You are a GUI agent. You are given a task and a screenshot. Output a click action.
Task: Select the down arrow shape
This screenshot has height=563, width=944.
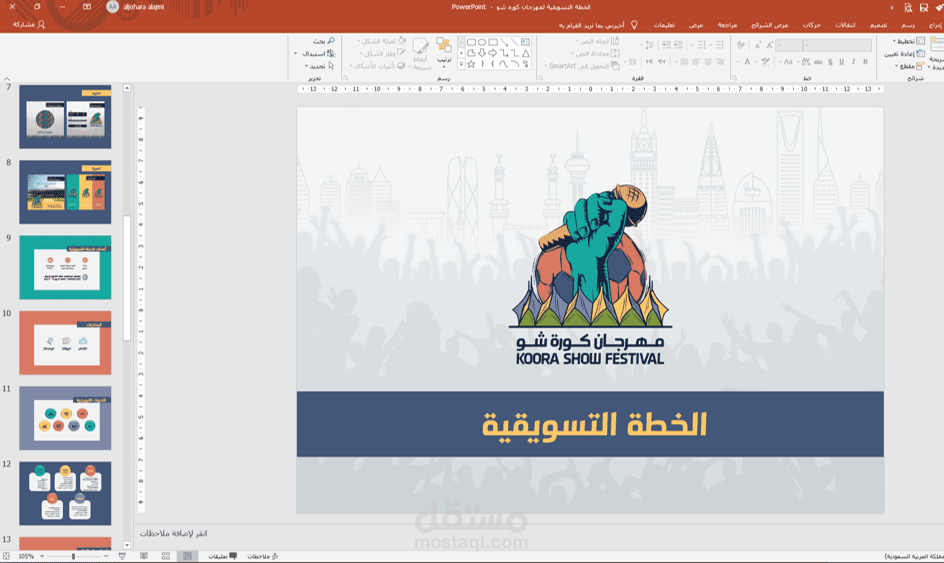pyautogui.click(x=482, y=53)
